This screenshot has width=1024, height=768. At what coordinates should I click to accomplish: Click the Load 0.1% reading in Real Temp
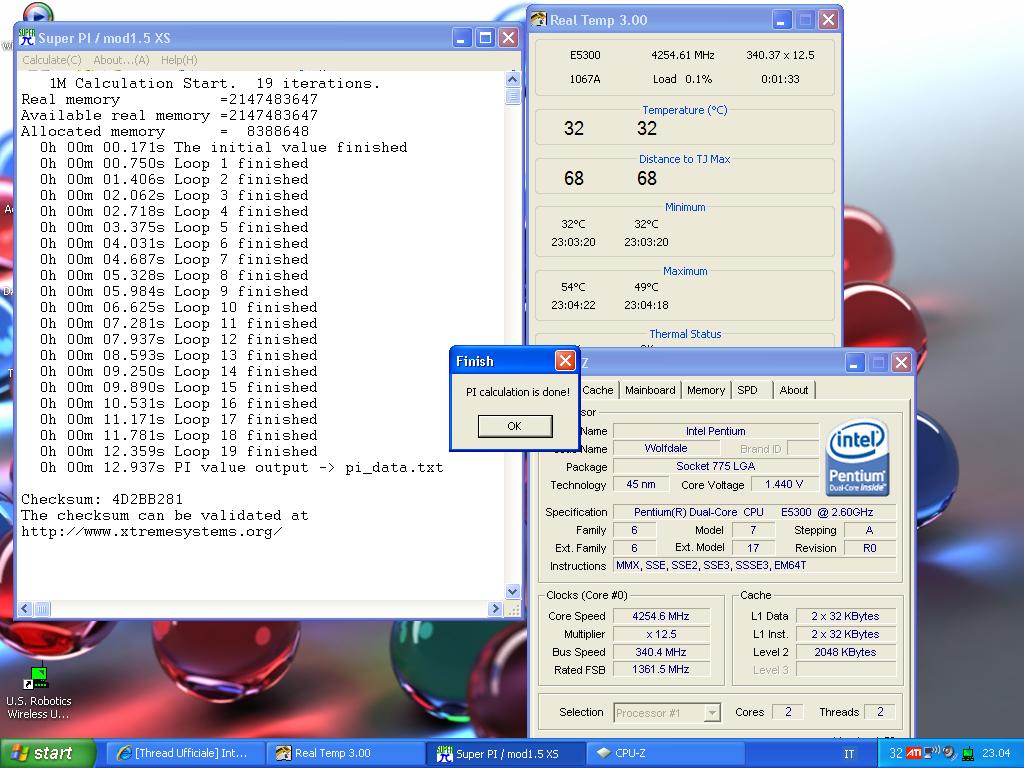tap(682, 79)
